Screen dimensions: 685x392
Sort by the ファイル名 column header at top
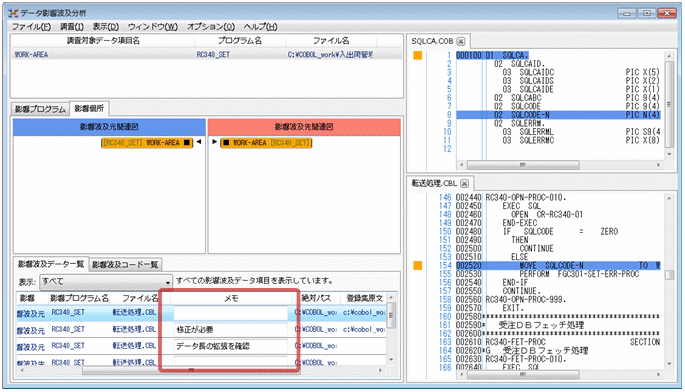pos(331,41)
